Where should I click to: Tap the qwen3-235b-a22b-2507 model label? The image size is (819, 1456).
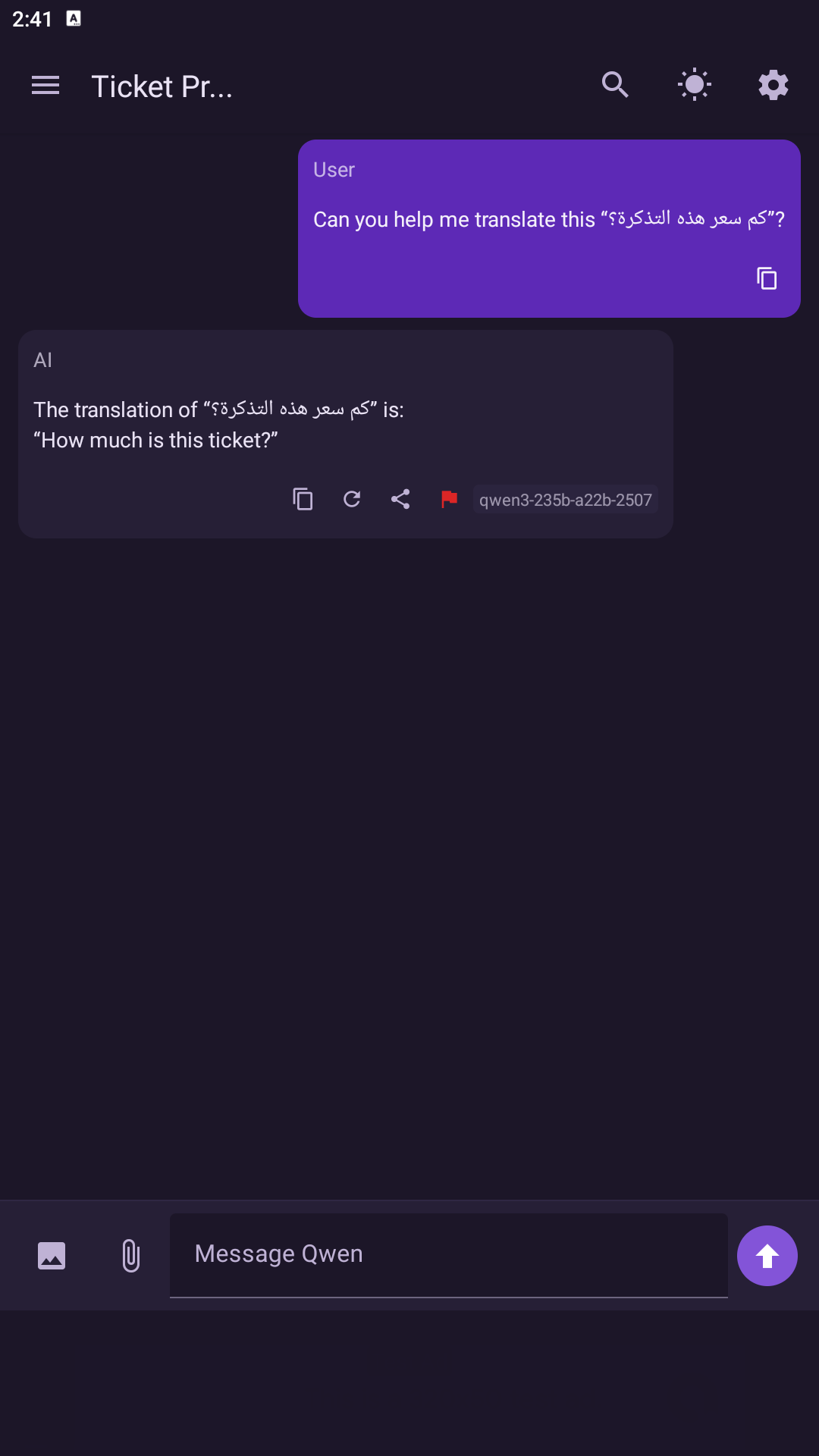point(565,500)
